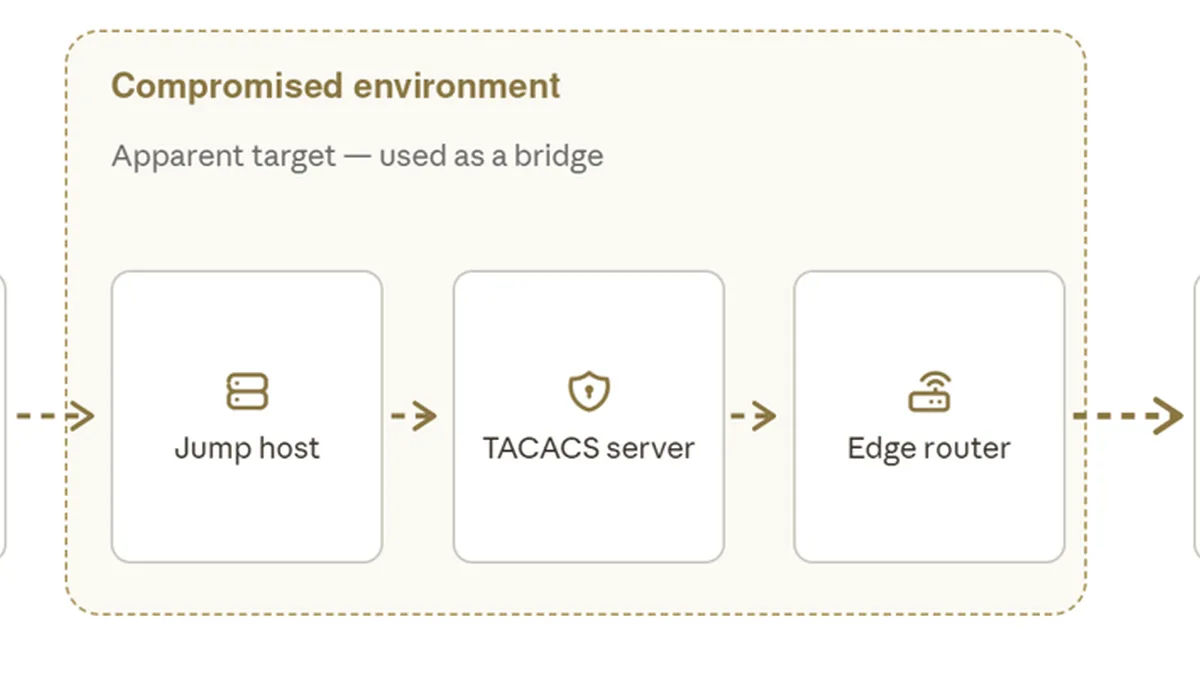The image size is (1200, 675).
Task: Click the "Apparent target — used as a bridge" subtitle
Action: tap(357, 156)
